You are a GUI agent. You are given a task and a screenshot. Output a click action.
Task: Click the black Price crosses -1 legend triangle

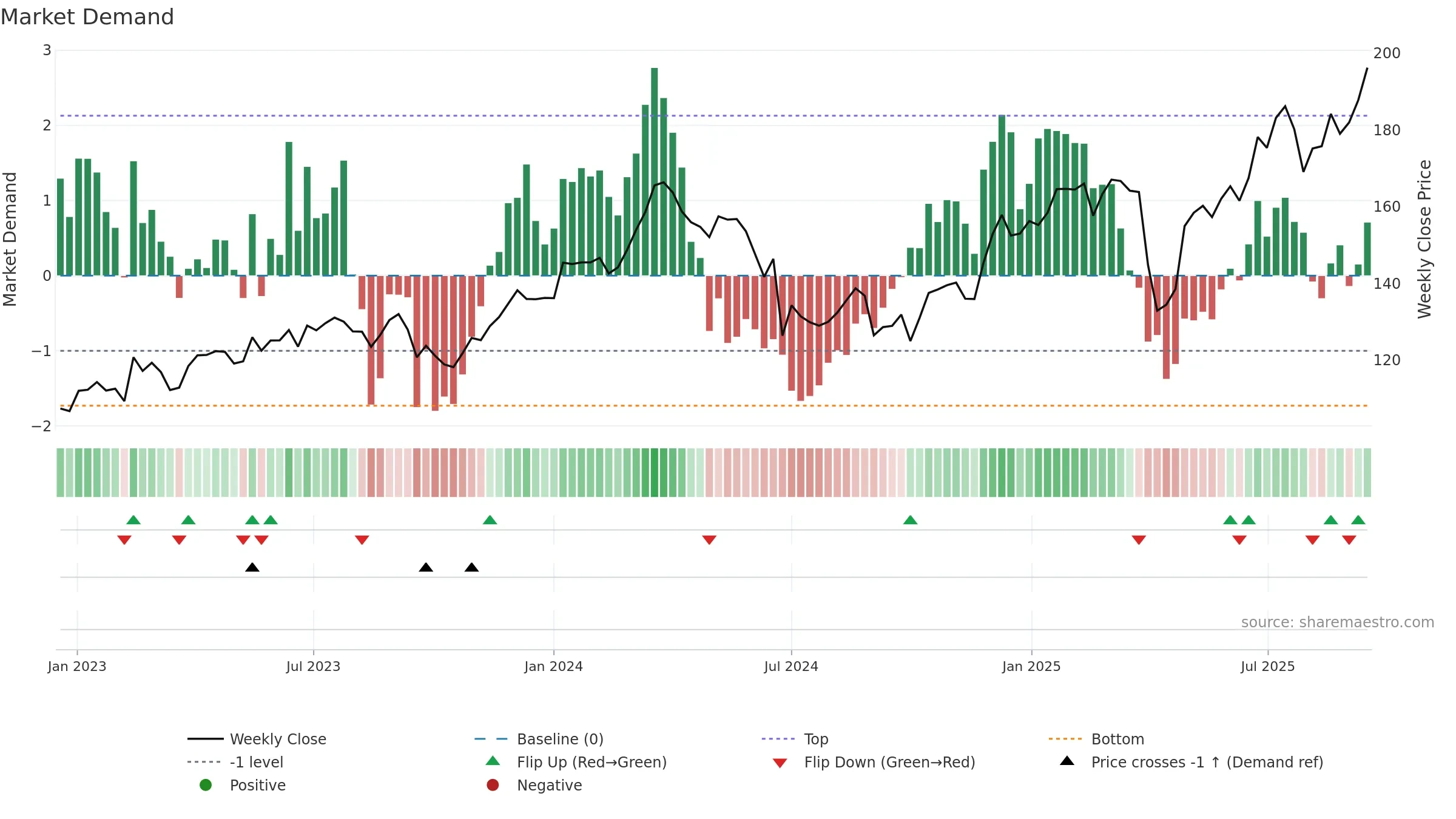coord(1067,761)
